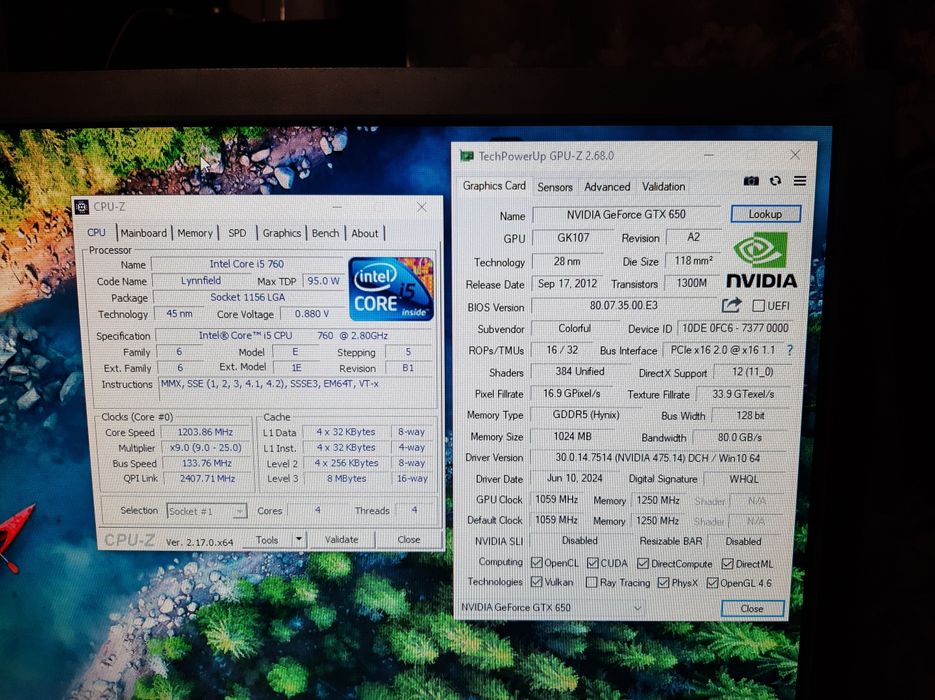Image resolution: width=935 pixels, height=700 pixels.
Task: Click the Memory Size value 1024 MB
Action: coord(572,436)
